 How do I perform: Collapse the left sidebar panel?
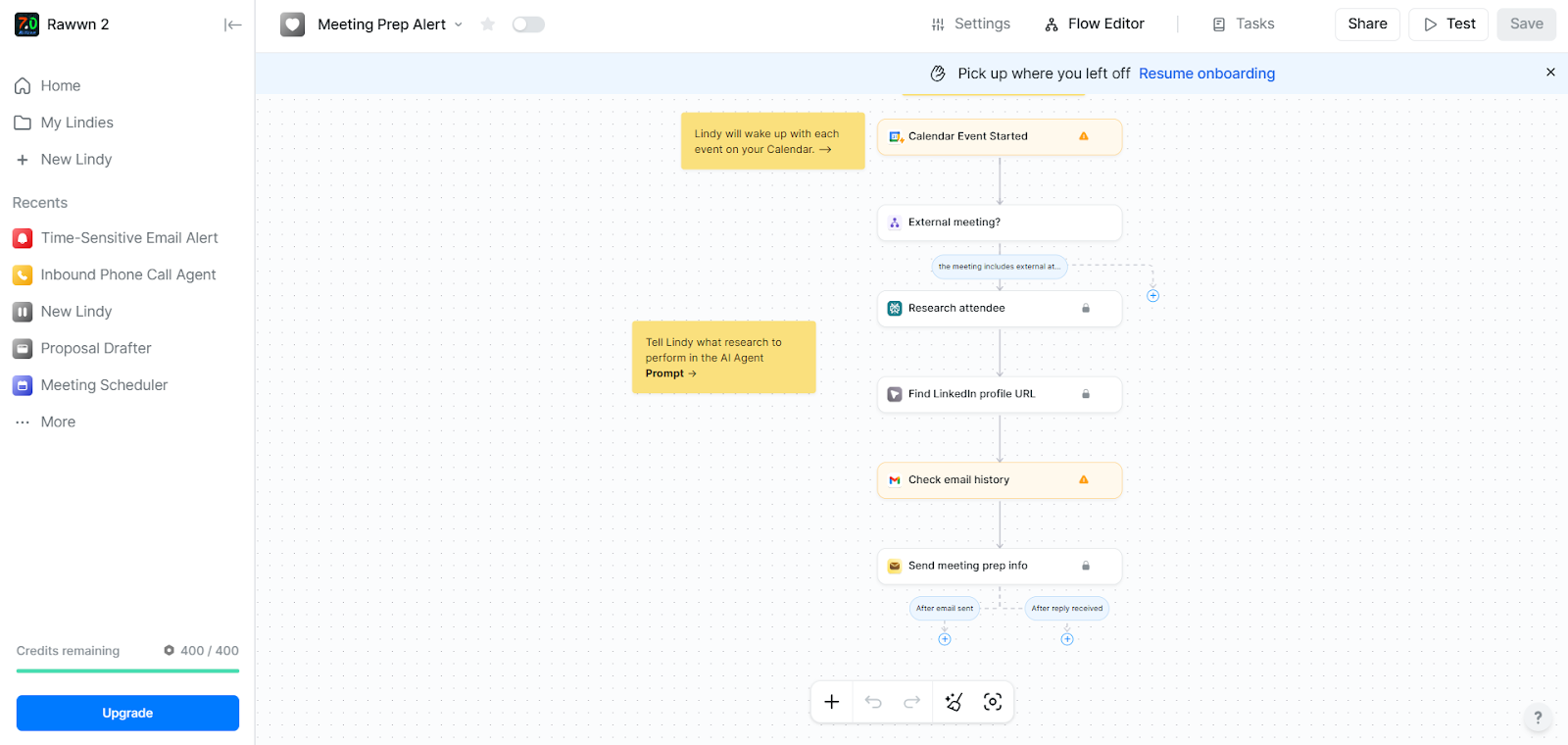point(232,25)
